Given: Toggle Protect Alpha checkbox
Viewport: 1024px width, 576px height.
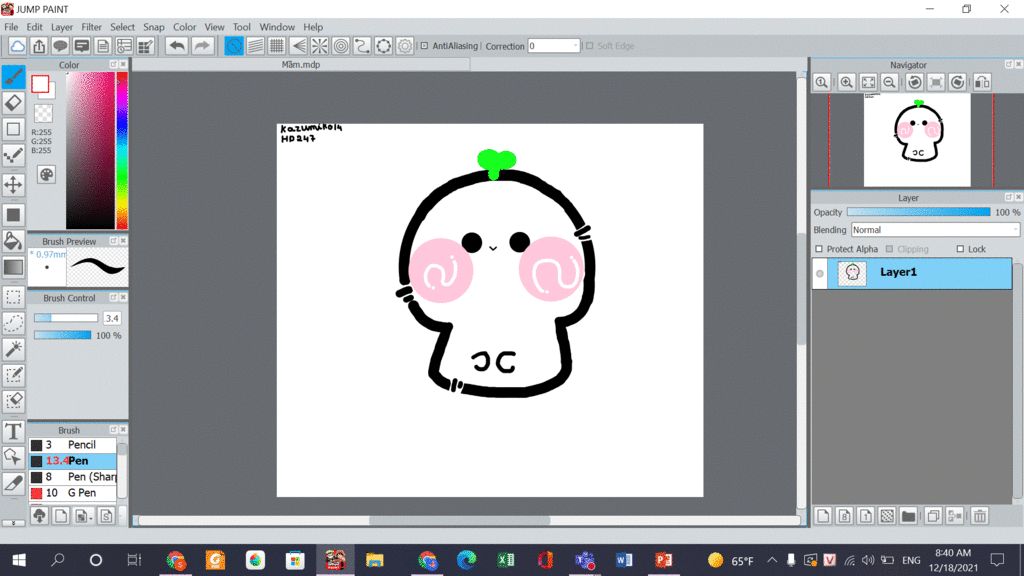Looking at the screenshot, I should coord(819,249).
